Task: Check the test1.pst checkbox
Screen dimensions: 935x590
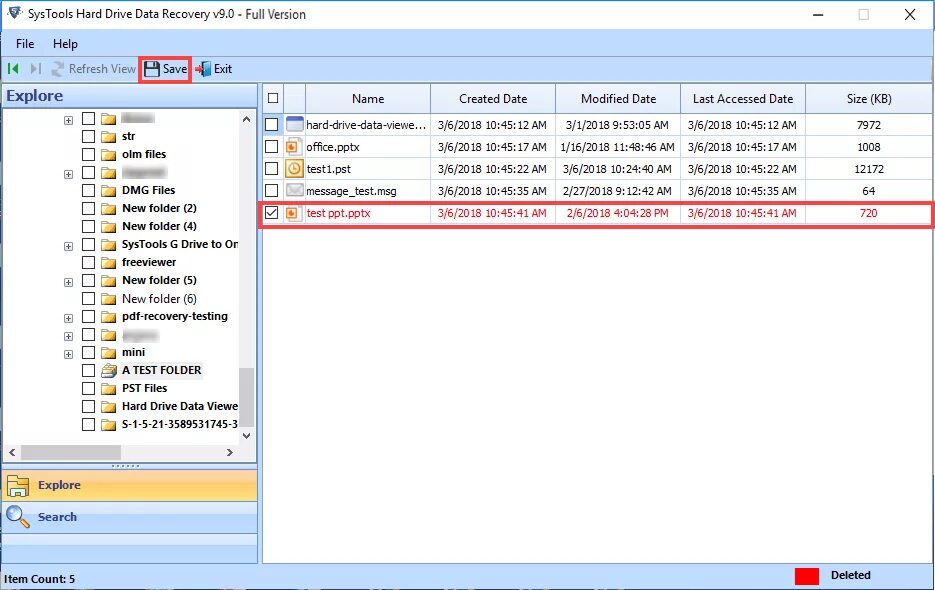Action: (x=271, y=169)
